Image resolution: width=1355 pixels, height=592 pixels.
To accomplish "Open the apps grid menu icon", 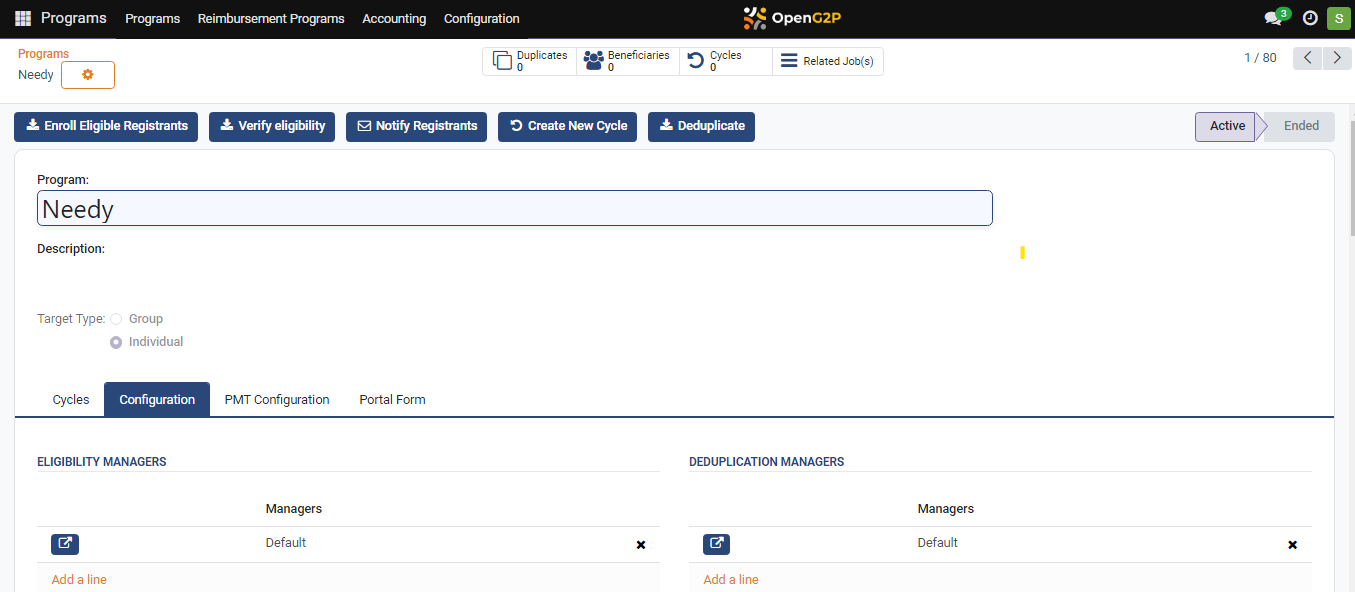I will coord(23,19).
